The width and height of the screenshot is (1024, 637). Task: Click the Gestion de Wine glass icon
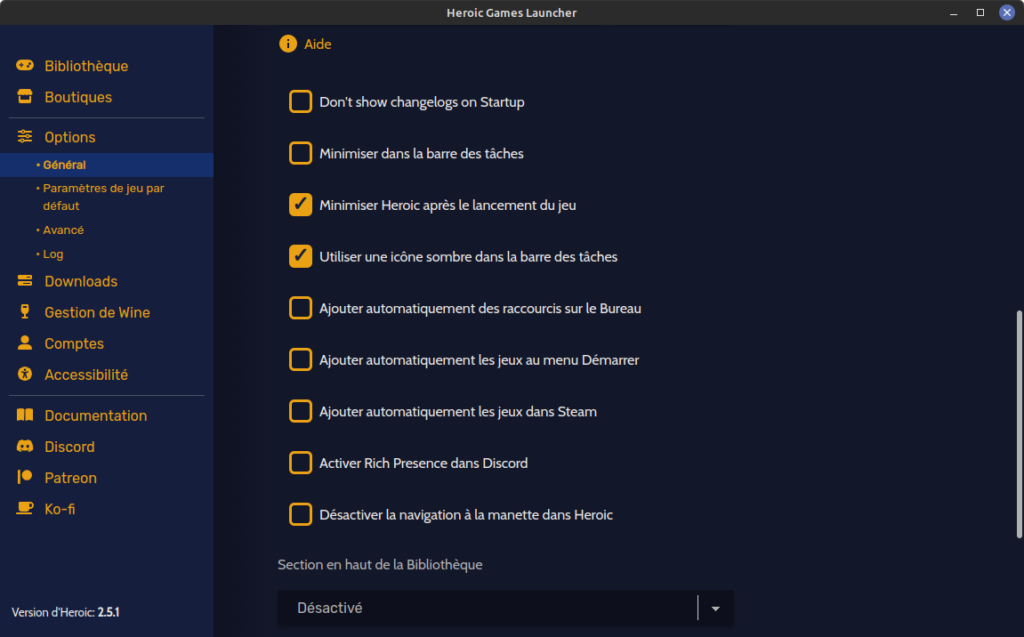25,312
